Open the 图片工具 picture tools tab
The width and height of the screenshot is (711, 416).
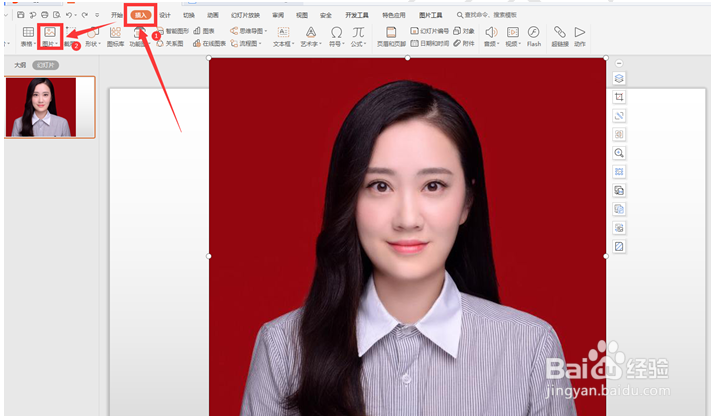(x=430, y=15)
